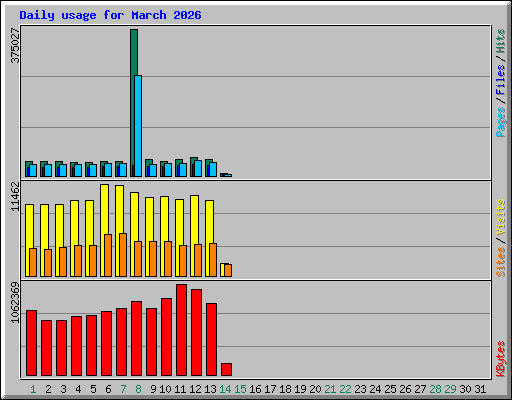Click day label 20 on x-axis
512x400 pixels.
(315, 389)
